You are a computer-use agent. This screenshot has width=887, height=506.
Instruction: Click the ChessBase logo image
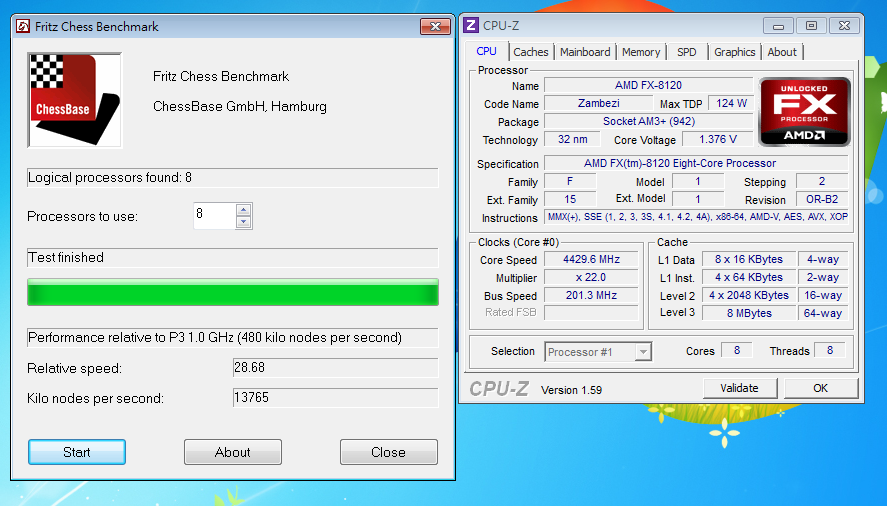click(75, 100)
